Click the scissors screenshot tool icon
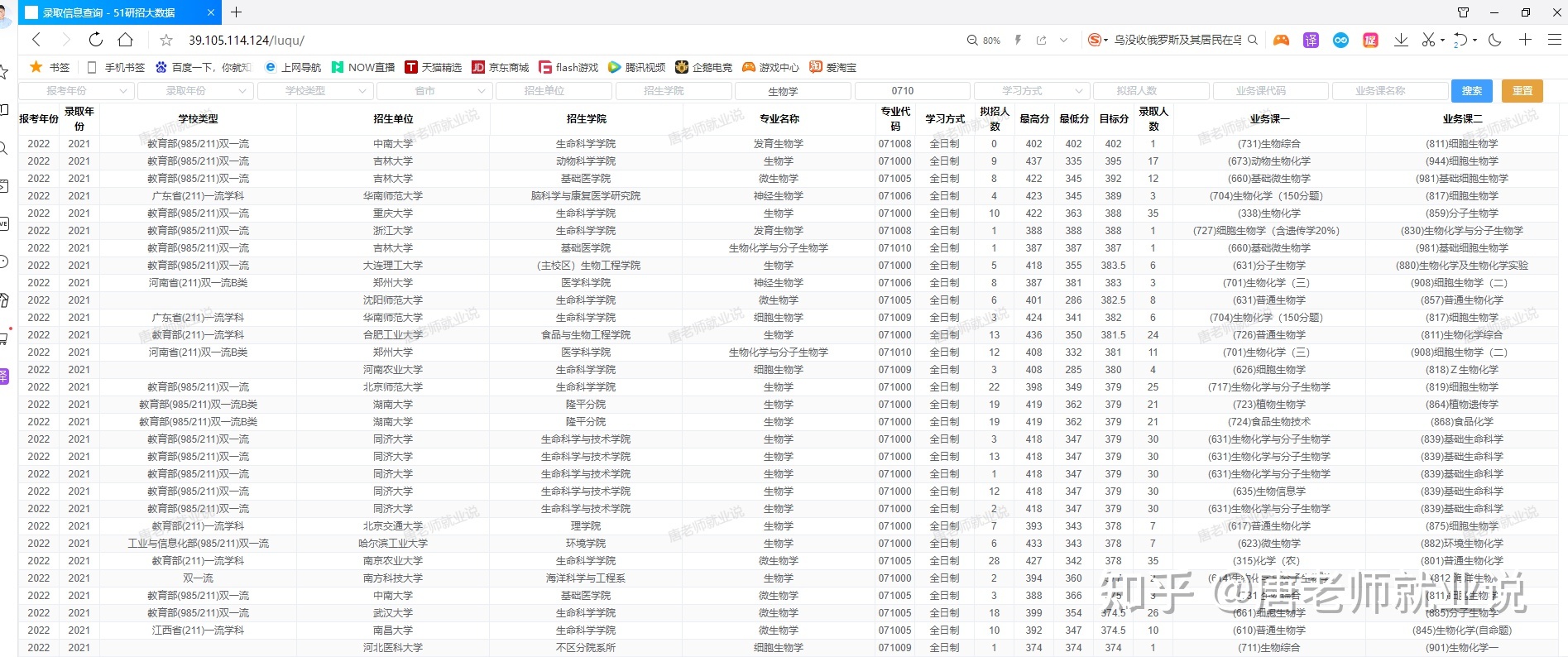1568x657 pixels. (x=1428, y=40)
